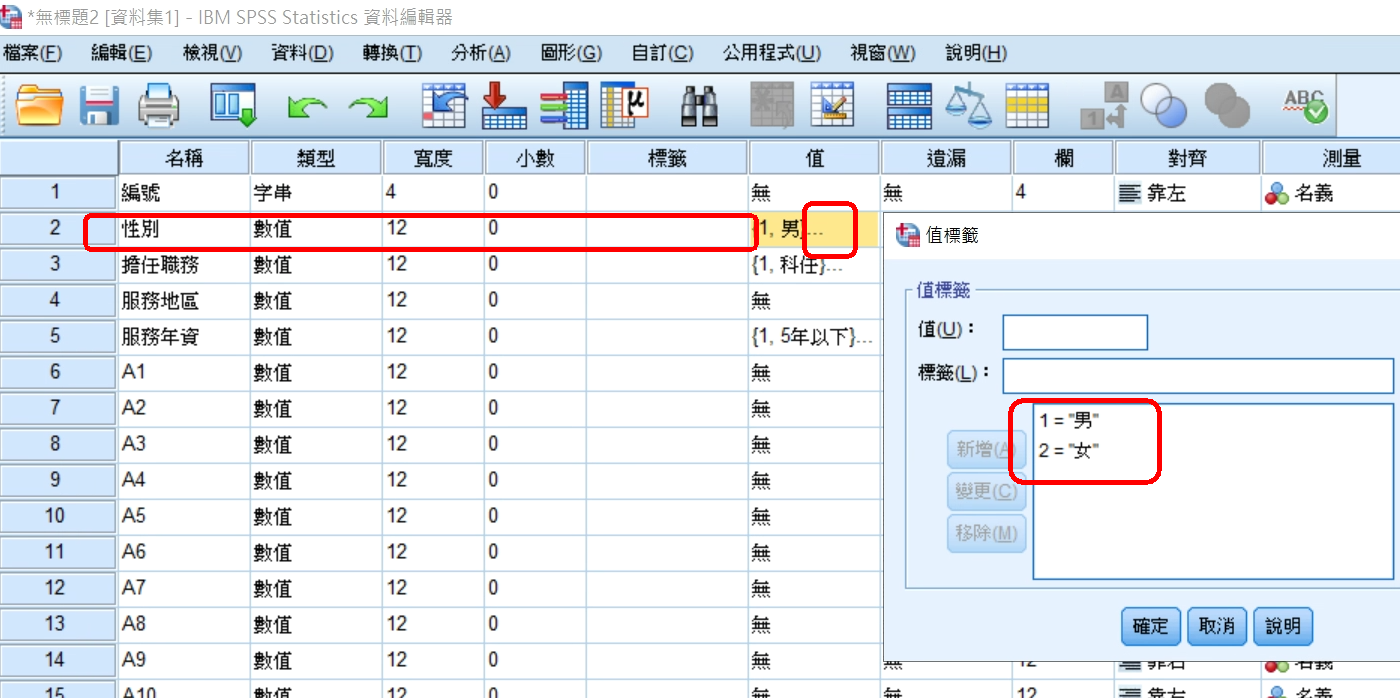Open the 轉換(T) menu
Viewport: 1400px width, 698px height.
(x=392, y=53)
